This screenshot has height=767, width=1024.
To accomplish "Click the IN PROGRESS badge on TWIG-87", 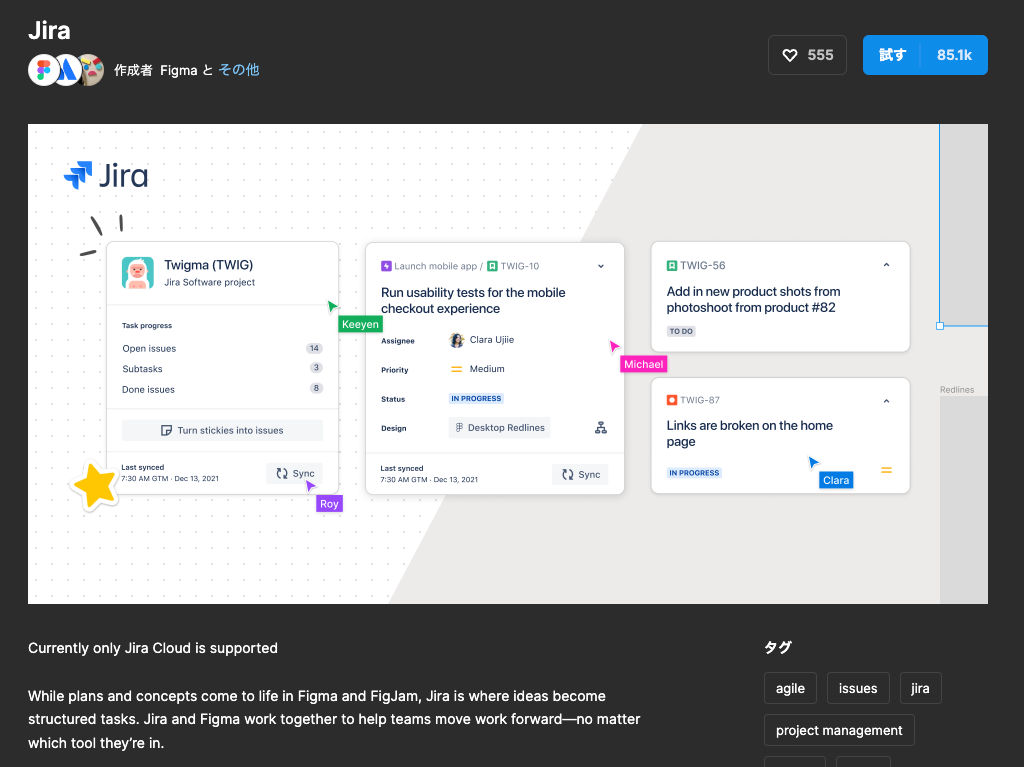I will [694, 473].
